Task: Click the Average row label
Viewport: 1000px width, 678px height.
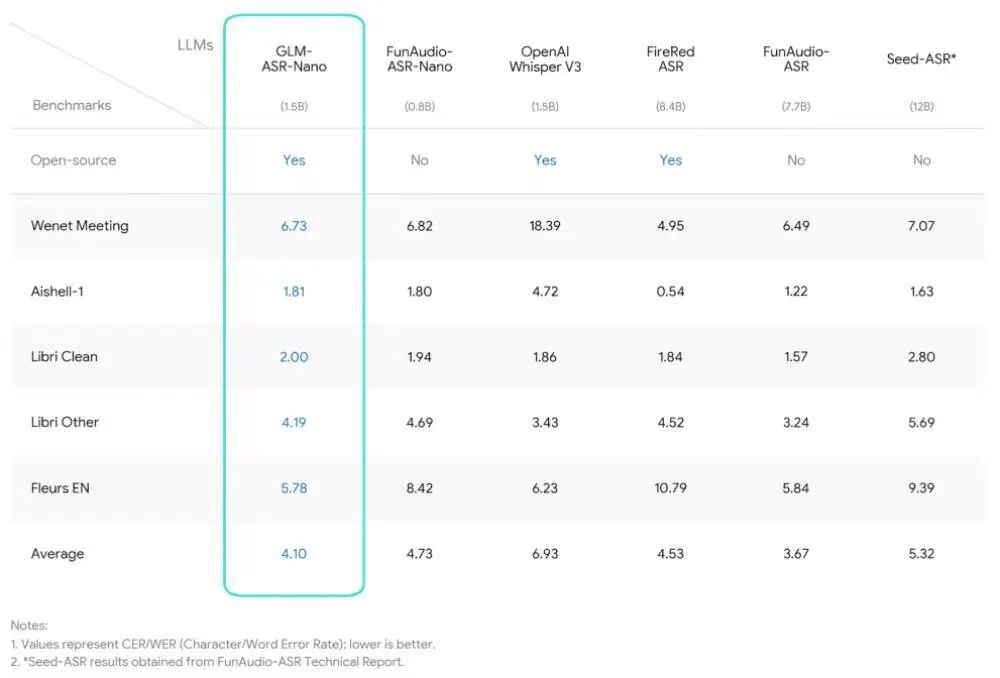Action: point(58,554)
